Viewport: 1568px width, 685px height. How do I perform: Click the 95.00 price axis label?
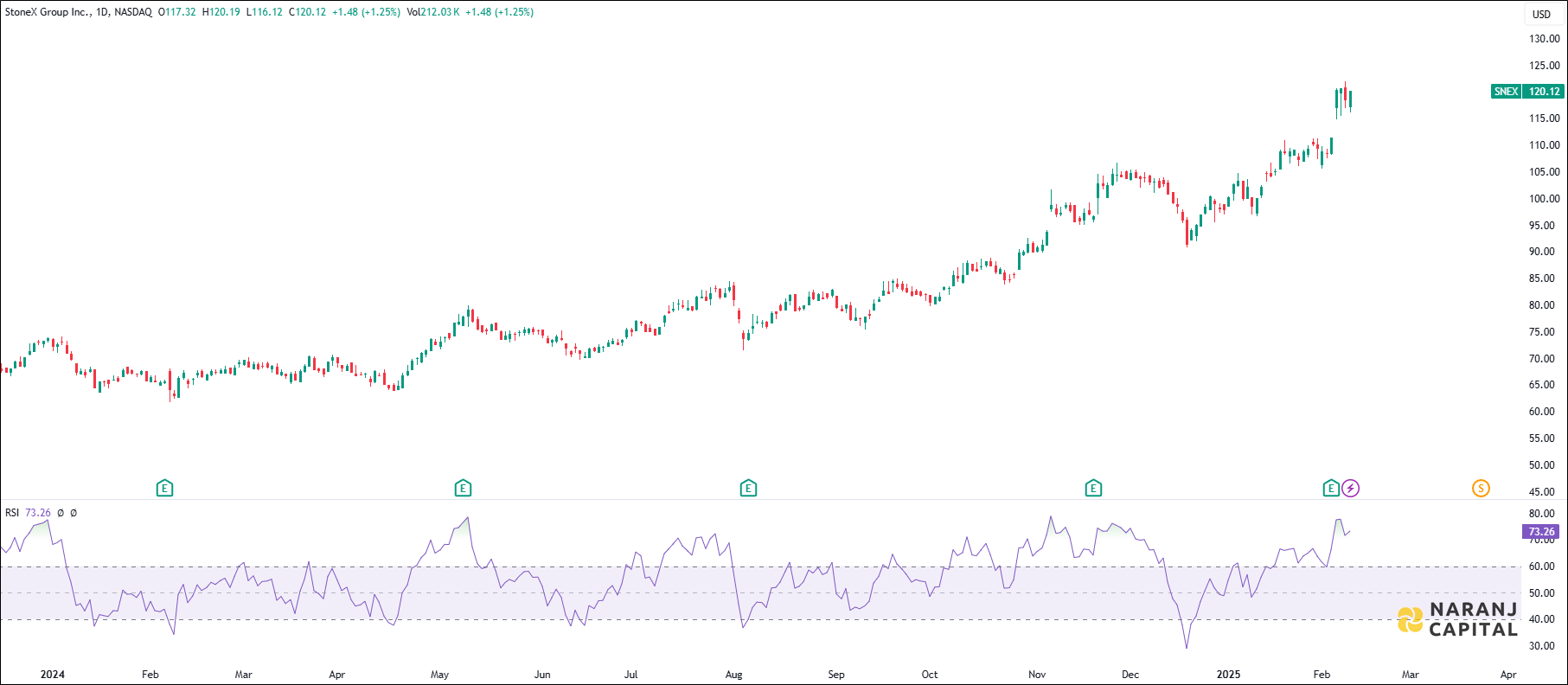pos(1542,226)
